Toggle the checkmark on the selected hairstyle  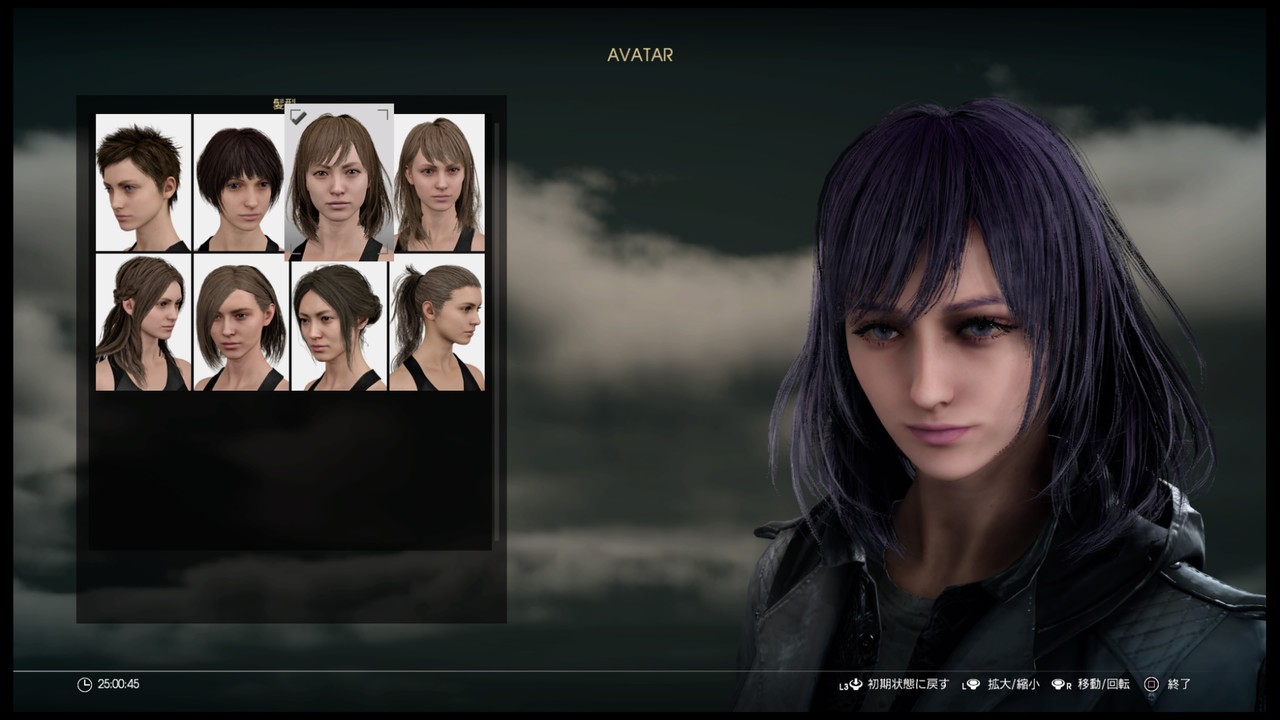tap(299, 116)
